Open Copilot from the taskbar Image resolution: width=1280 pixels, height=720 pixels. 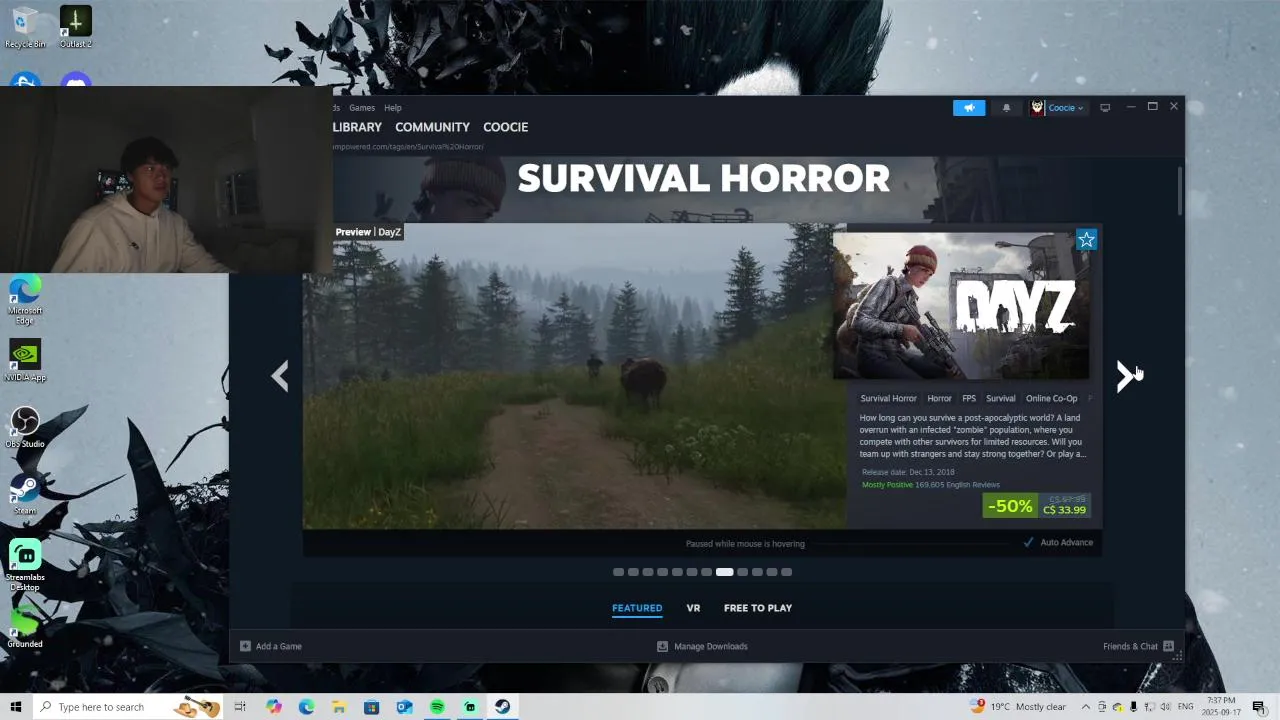pos(274,707)
